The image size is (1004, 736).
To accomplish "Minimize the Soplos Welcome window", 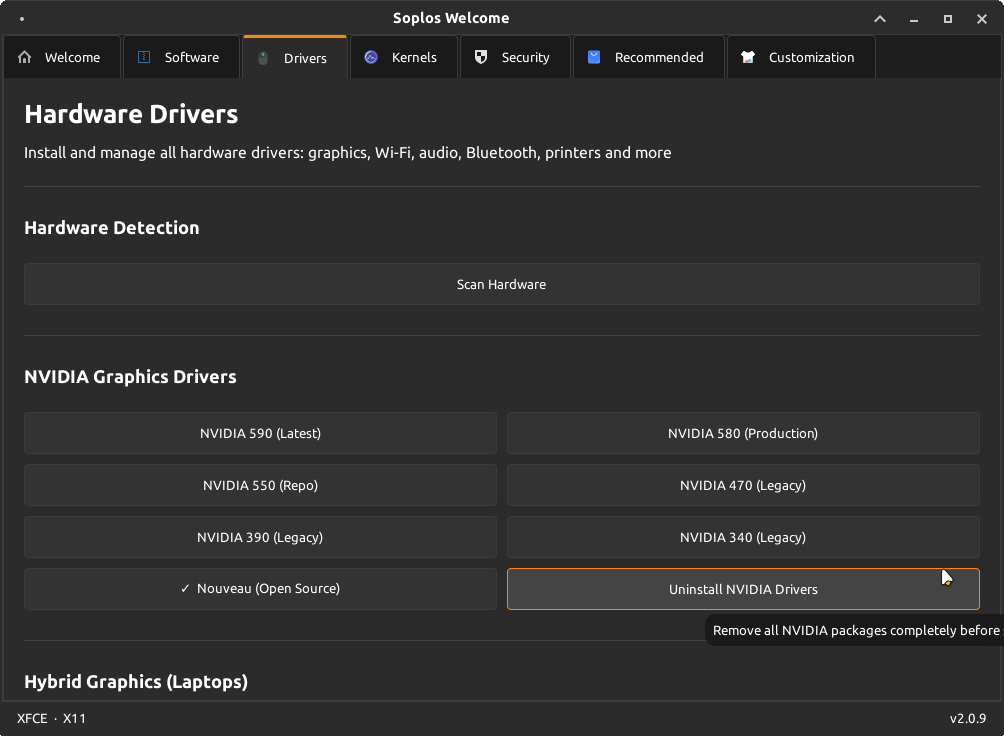I will tap(914, 19).
